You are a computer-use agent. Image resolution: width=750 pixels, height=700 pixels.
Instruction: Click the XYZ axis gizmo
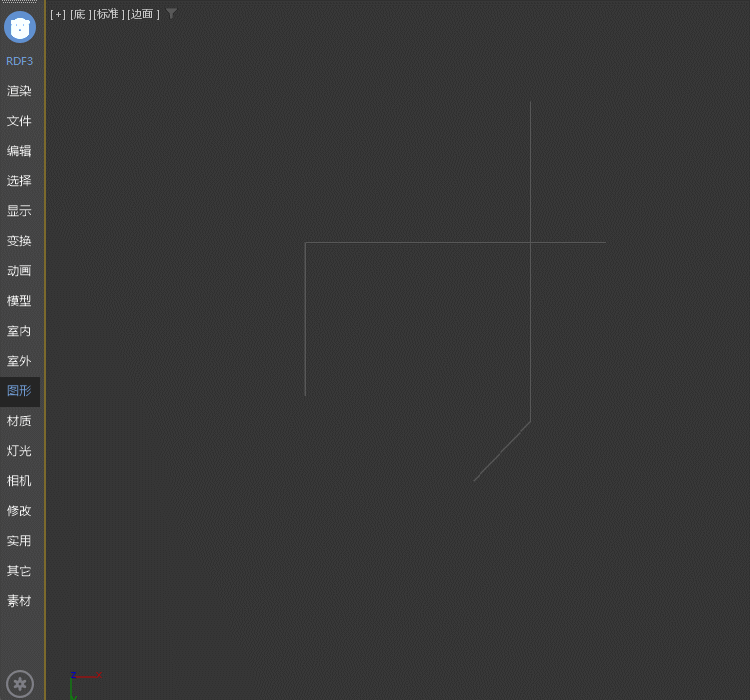pos(80,682)
